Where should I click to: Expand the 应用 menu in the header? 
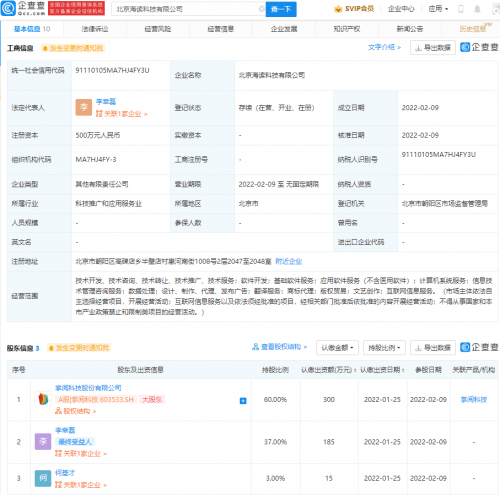point(438,9)
